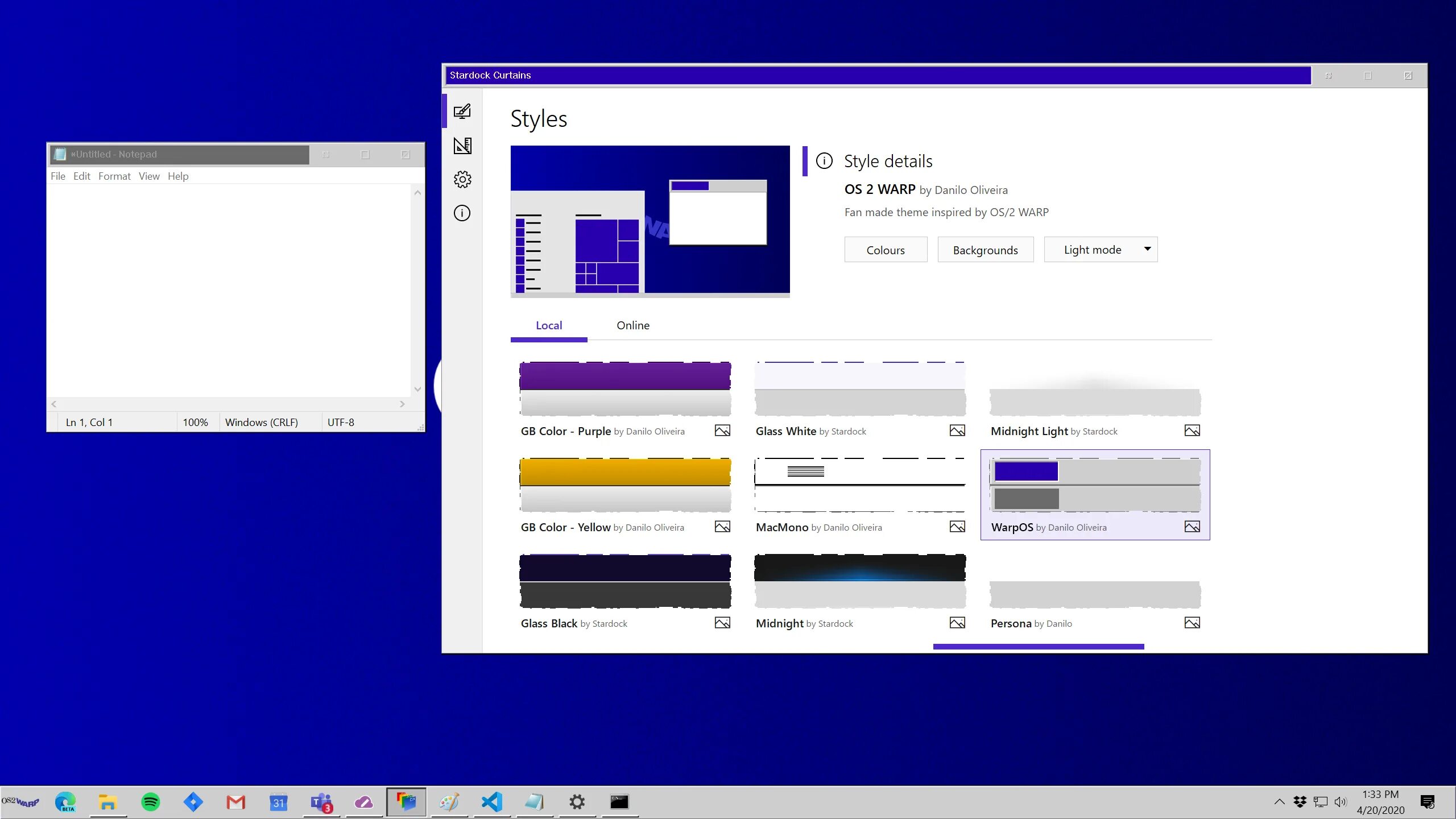Select the Midnight Light style thumbnail
Screen dimensions: 1456x819
point(1095,388)
